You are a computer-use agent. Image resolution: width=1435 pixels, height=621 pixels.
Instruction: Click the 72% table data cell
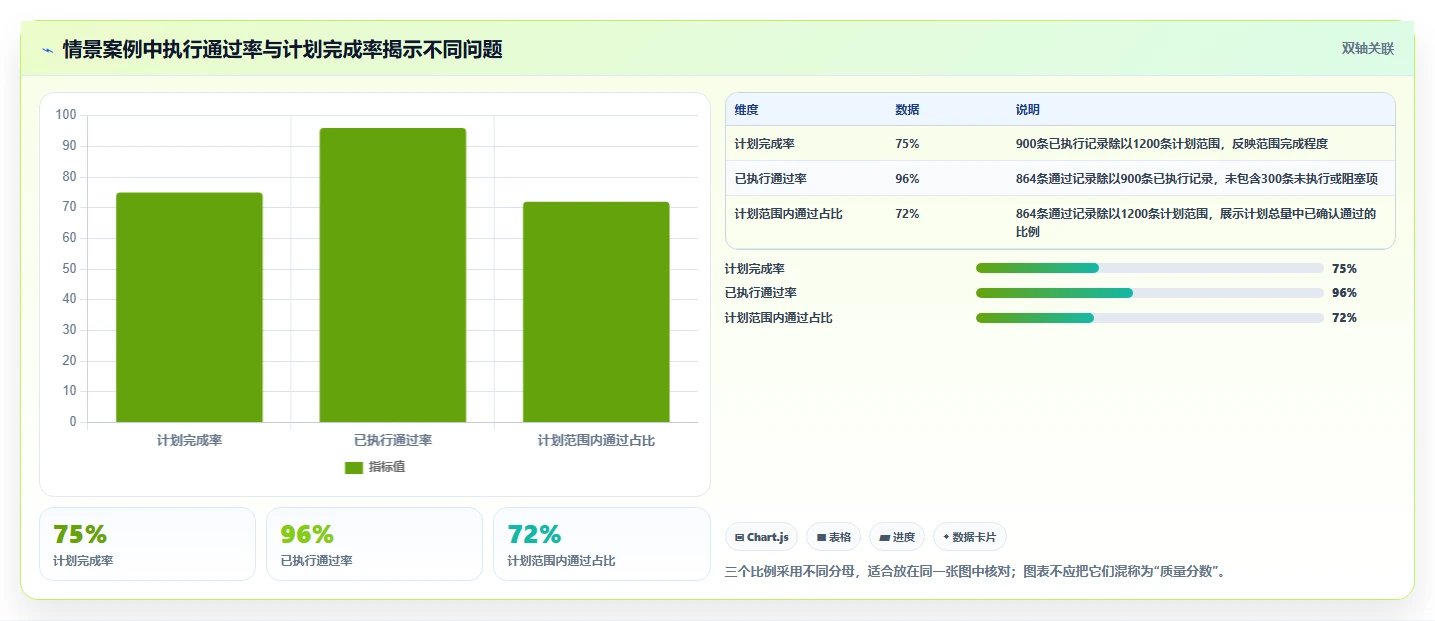(907, 214)
